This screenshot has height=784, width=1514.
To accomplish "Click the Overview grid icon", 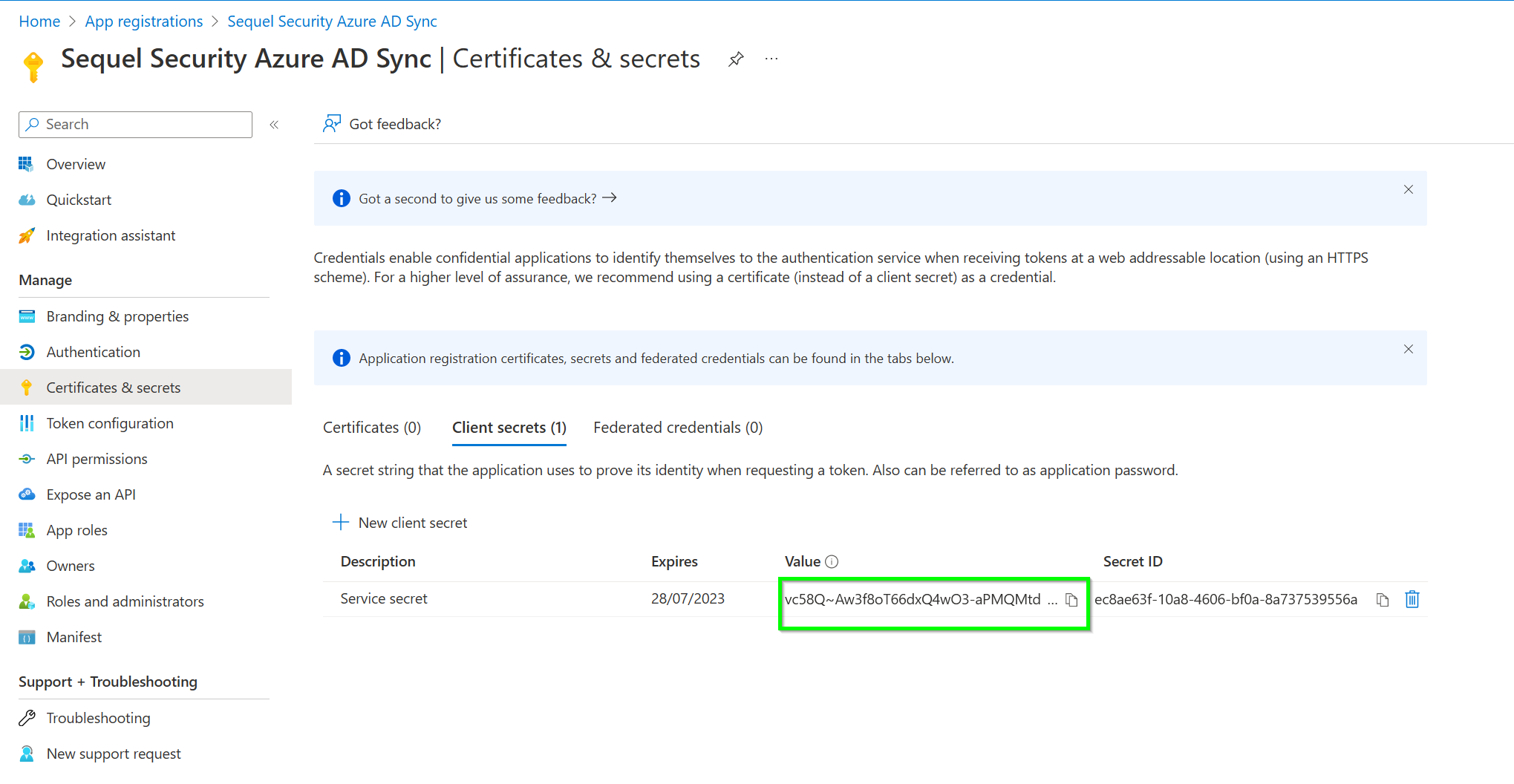I will tap(27, 164).
